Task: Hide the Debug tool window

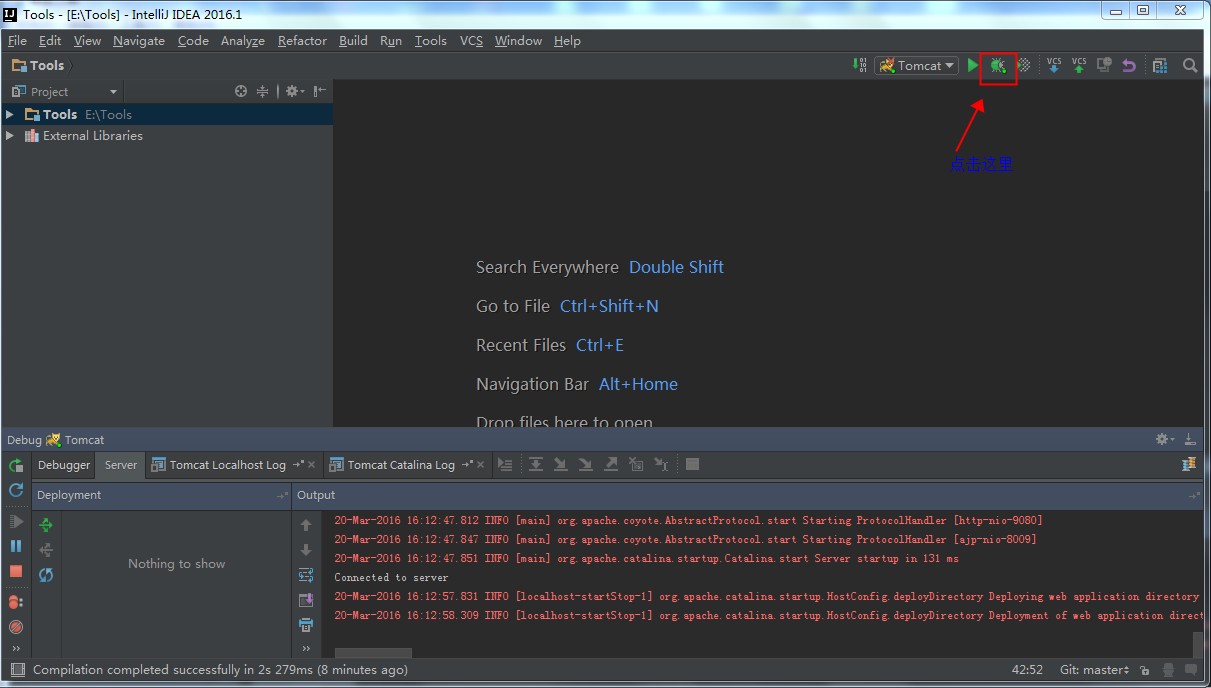Action: coord(1190,439)
